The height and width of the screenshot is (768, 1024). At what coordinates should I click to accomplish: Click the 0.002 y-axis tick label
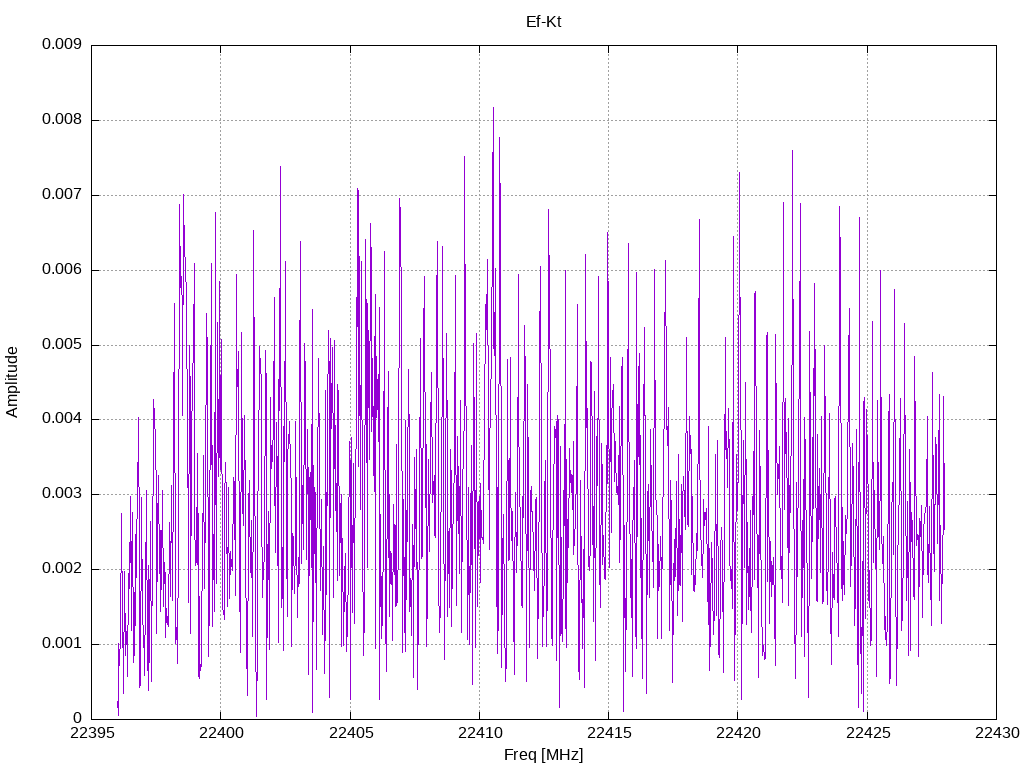62,569
